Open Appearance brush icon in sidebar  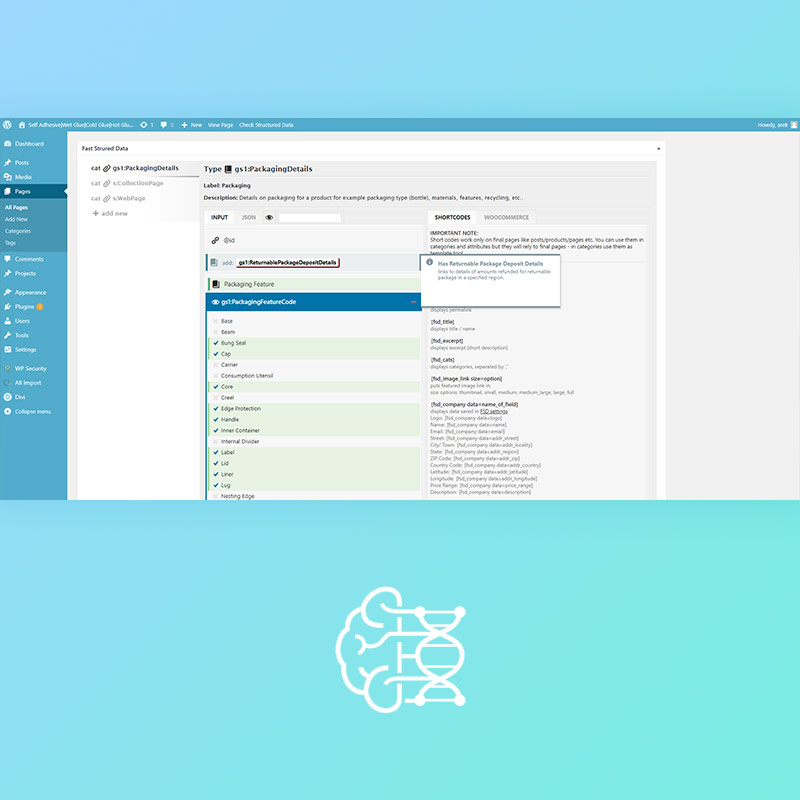pos(8,292)
